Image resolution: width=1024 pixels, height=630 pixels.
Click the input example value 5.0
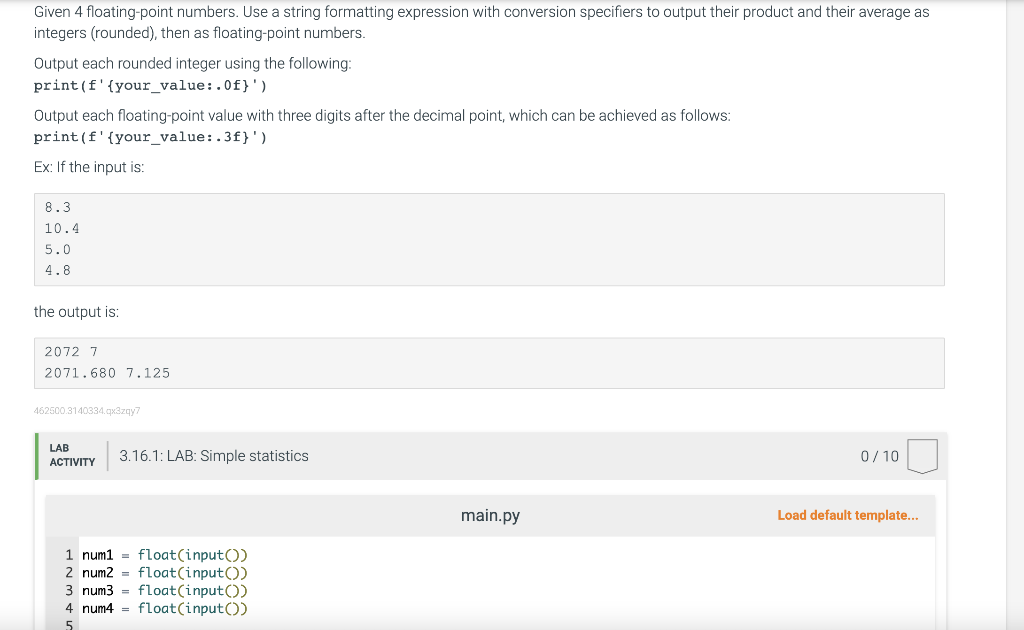57,249
